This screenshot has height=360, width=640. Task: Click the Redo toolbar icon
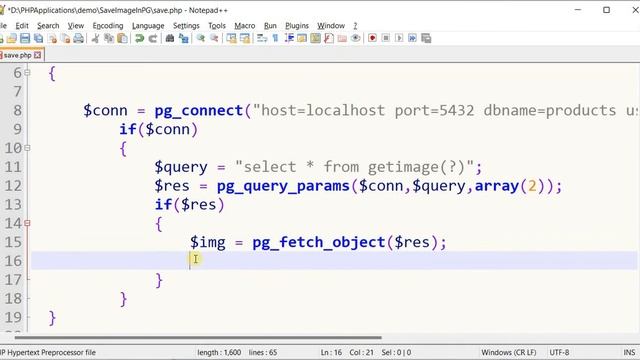pos(153,38)
